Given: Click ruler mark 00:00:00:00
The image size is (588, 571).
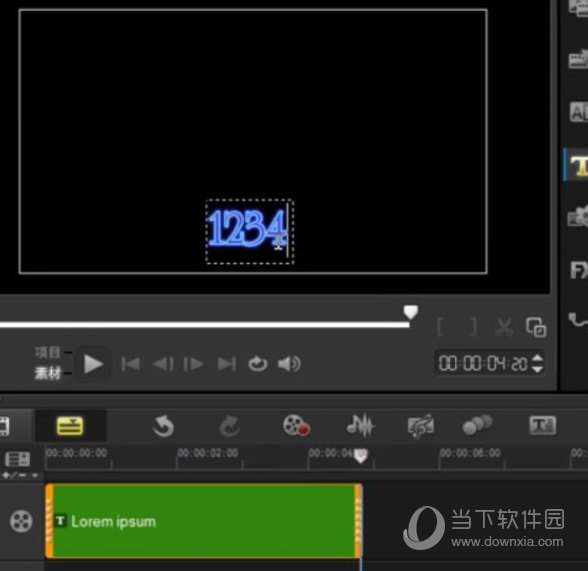Looking at the screenshot, I should click(76, 453).
